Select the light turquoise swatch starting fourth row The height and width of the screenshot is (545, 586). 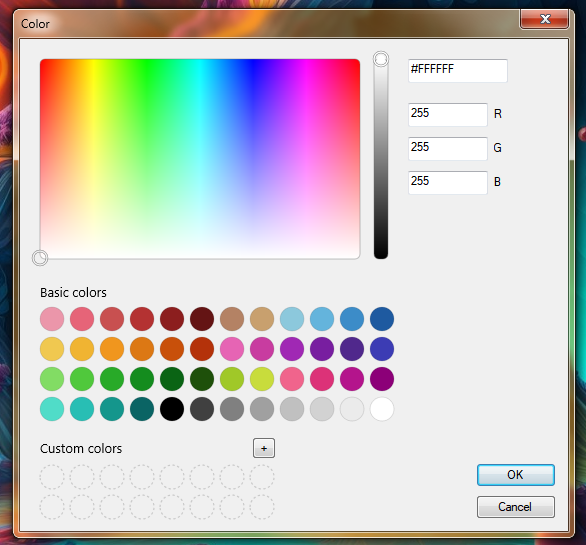pos(52,409)
